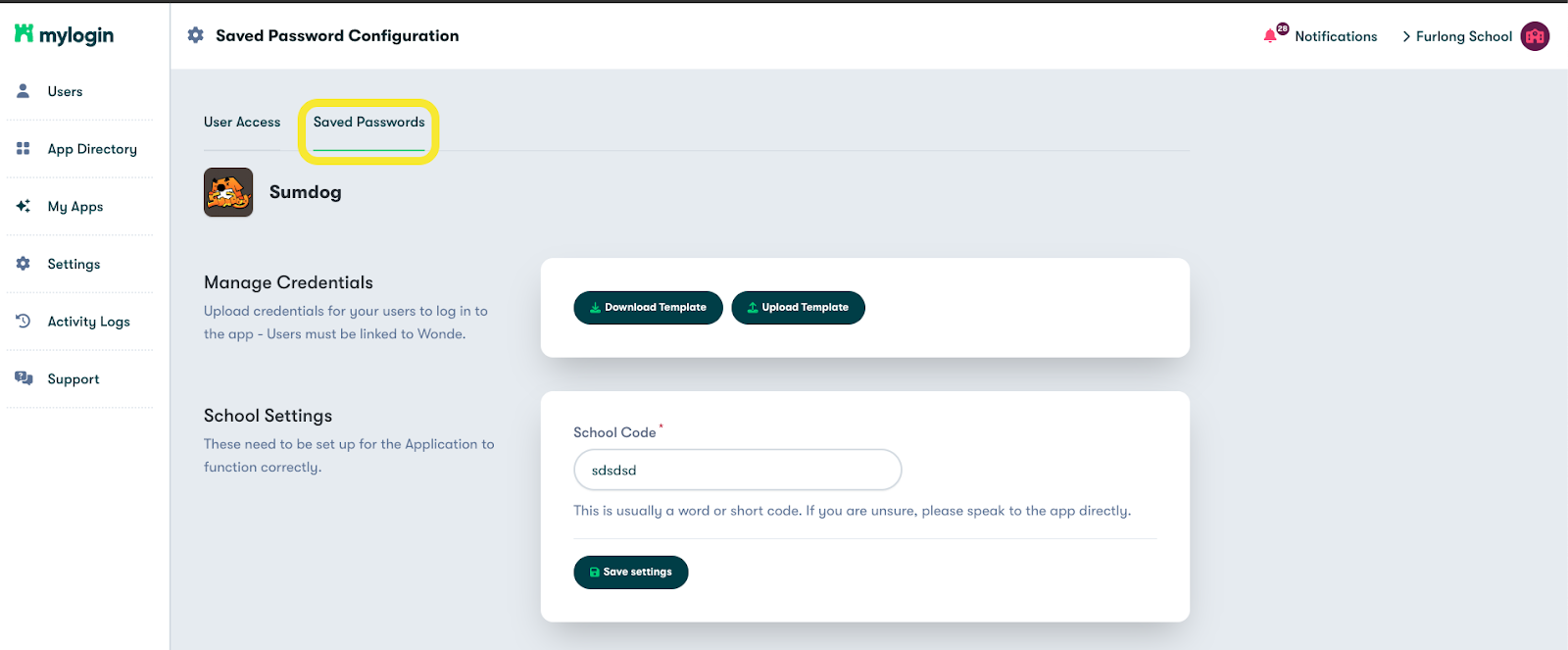Select the Saved Passwords tab
The height and width of the screenshot is (650, 1568).
pos(369,122)
